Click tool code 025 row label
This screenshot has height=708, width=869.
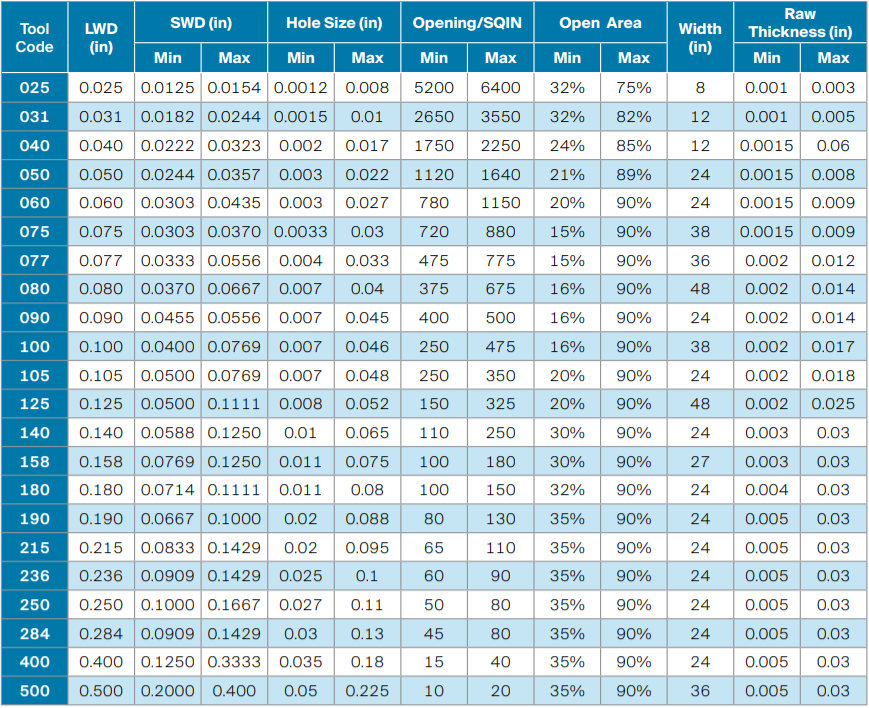(35, 88)
